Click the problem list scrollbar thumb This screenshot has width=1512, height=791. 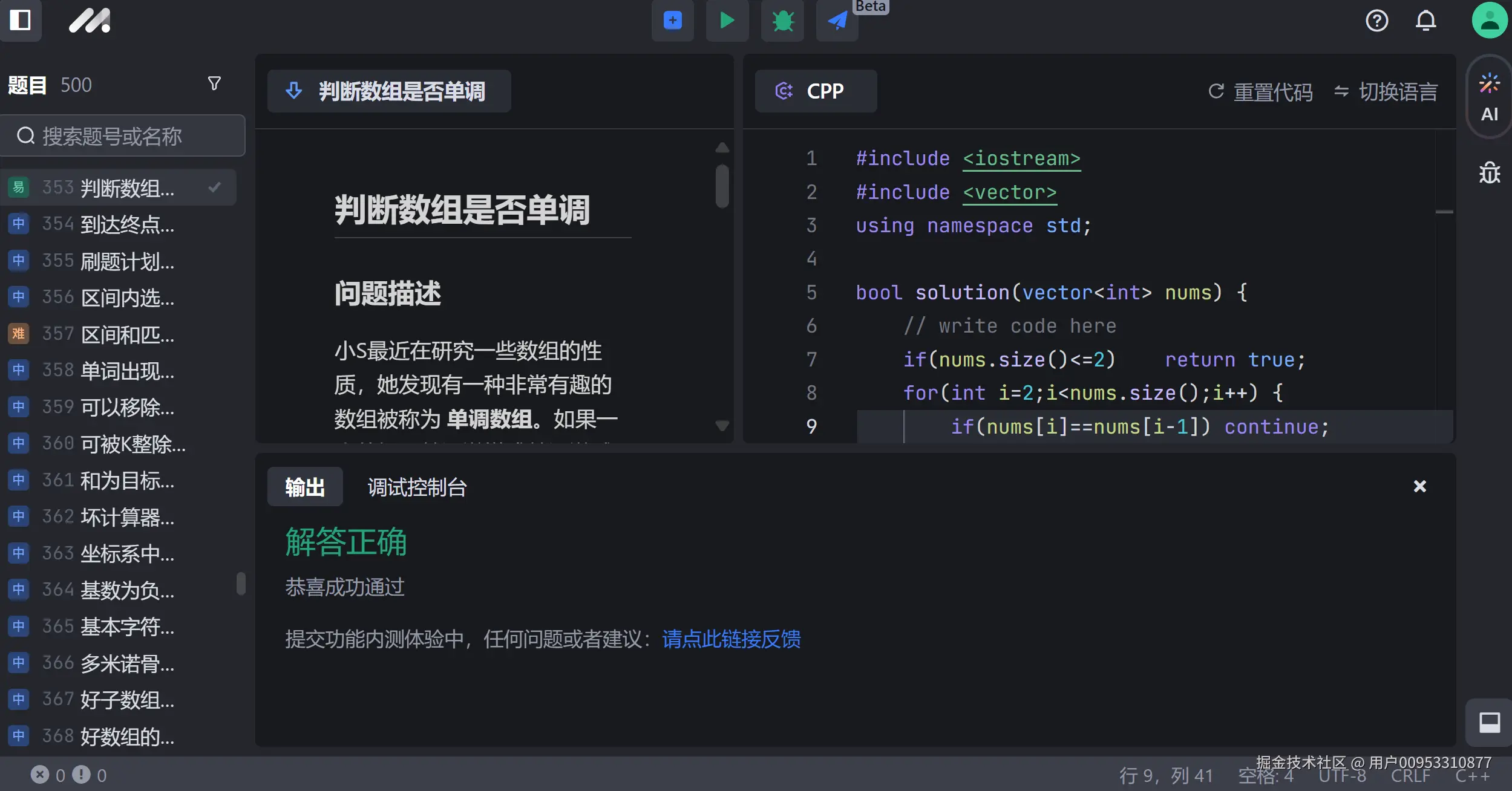click(241, 584)
